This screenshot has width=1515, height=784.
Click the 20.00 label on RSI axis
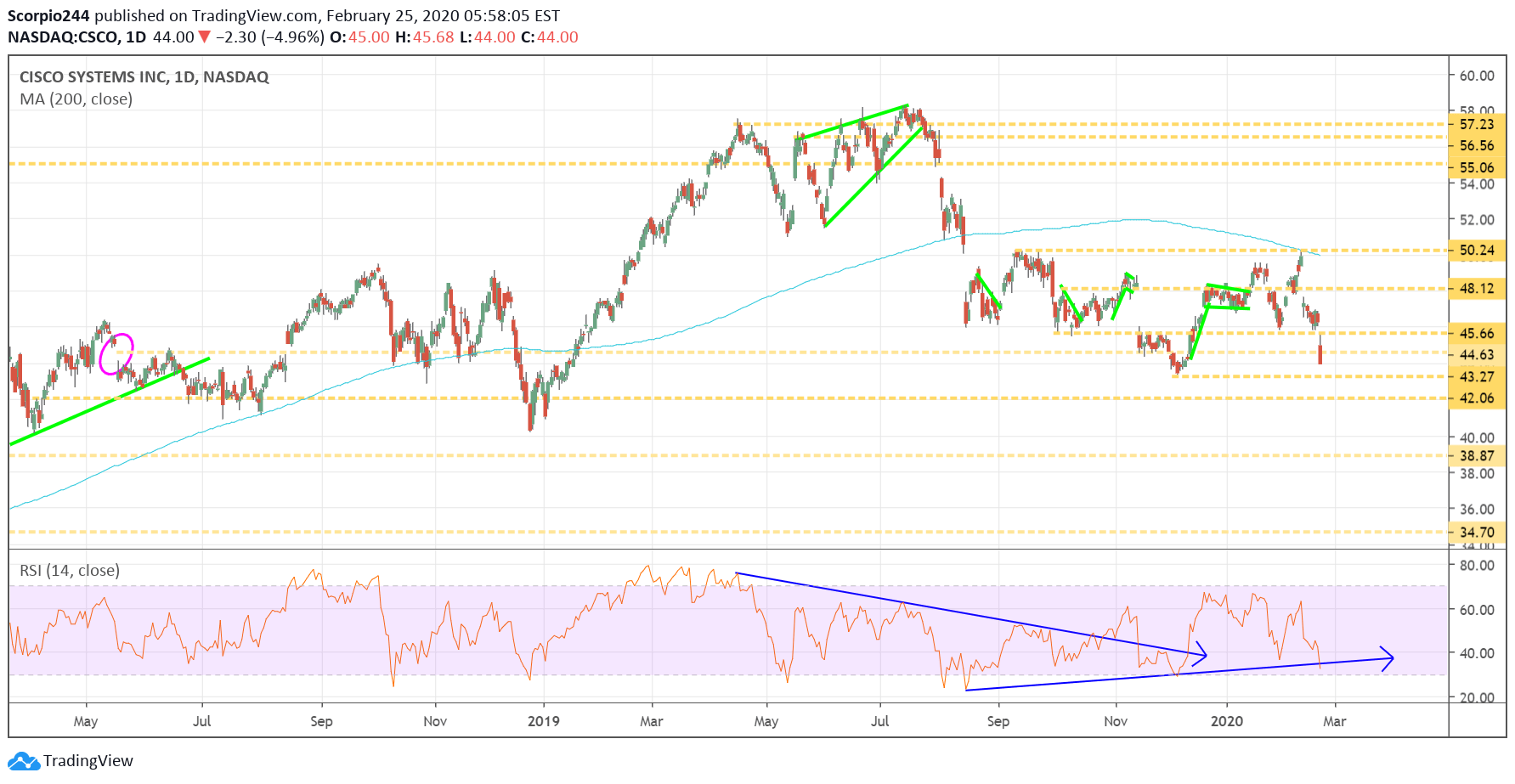[1477, 698]
